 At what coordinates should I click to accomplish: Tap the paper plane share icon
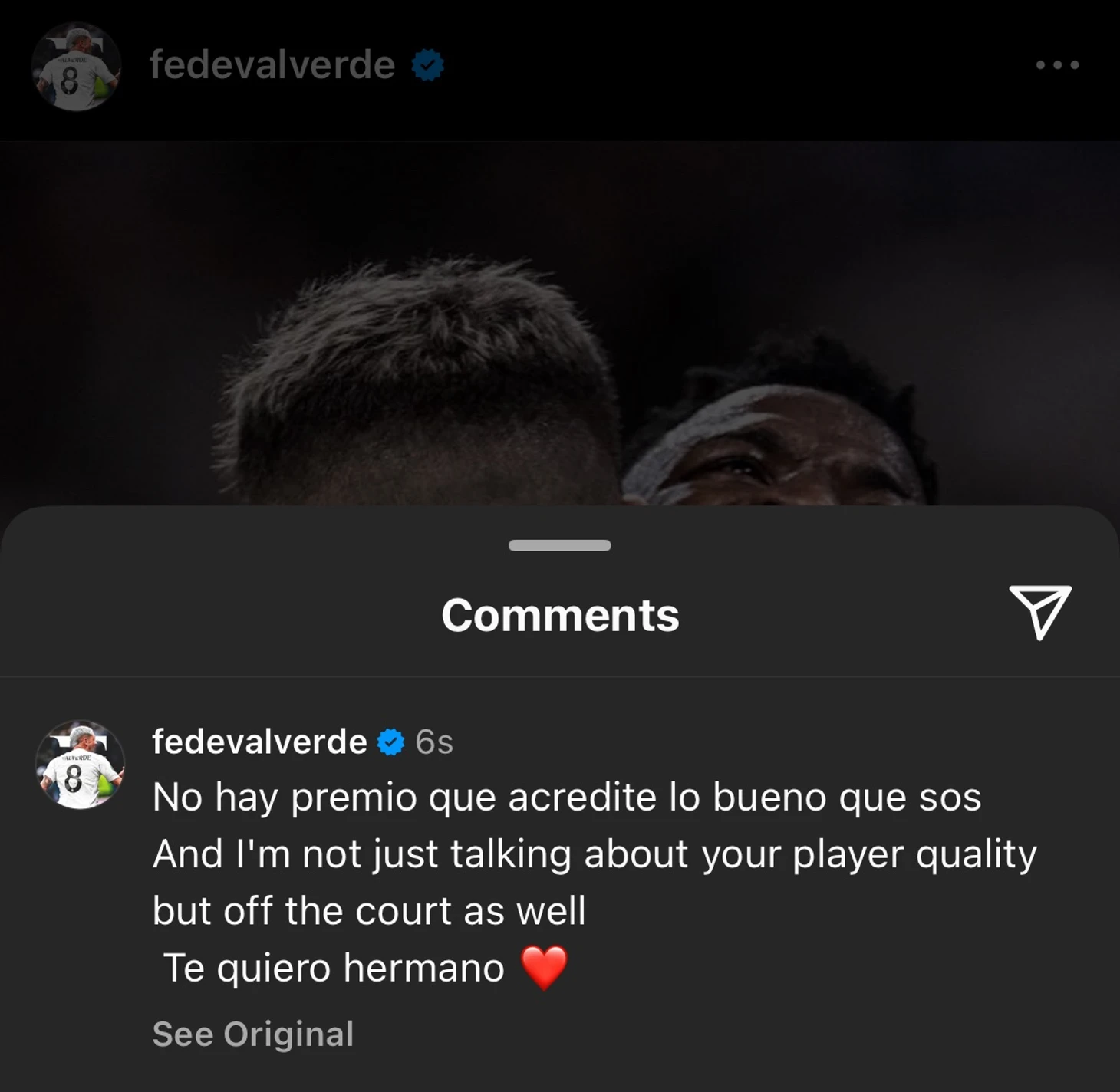[x=1040, y=611]
